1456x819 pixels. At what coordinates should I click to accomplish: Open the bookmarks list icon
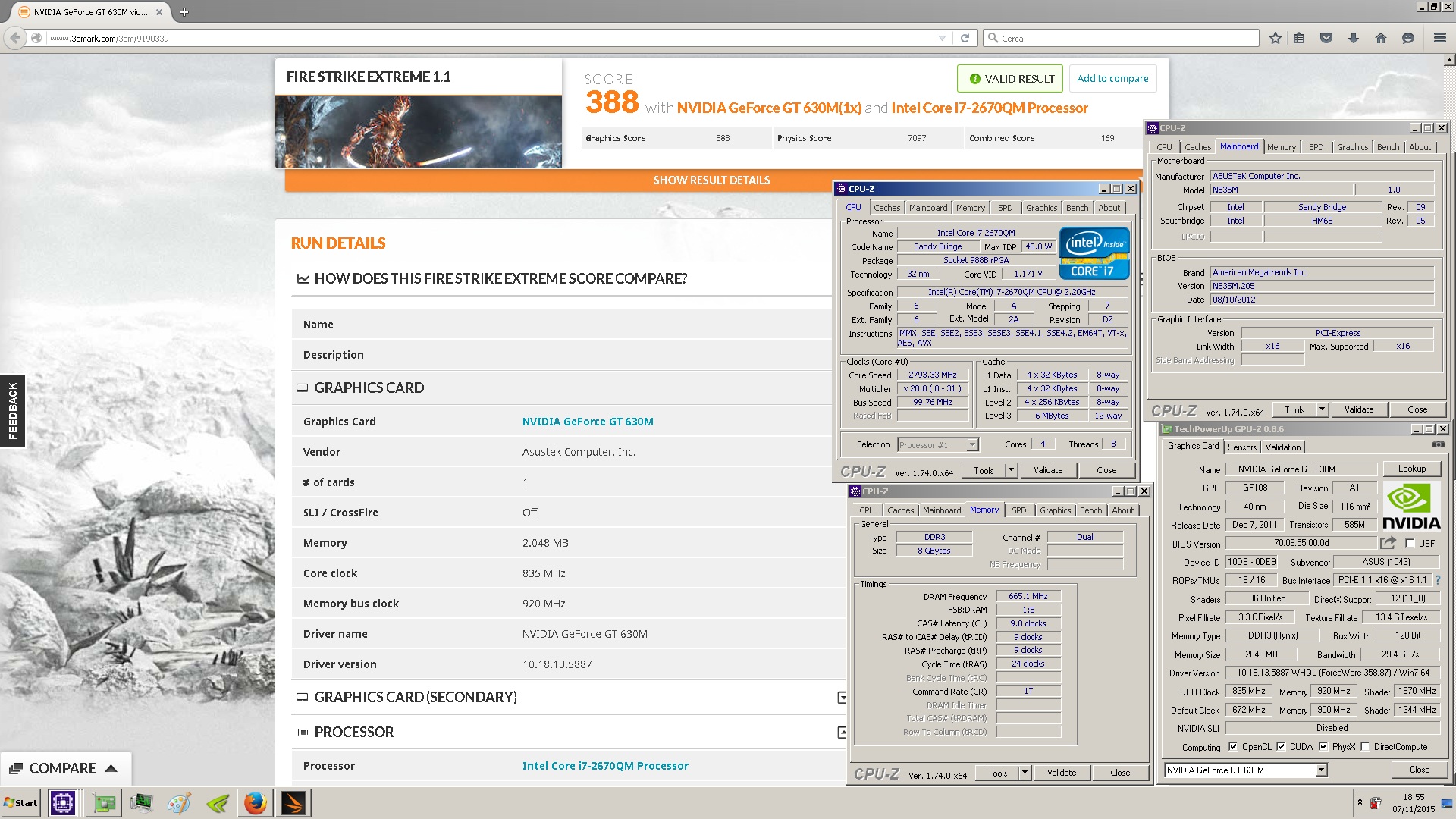tap(1299, 38)
